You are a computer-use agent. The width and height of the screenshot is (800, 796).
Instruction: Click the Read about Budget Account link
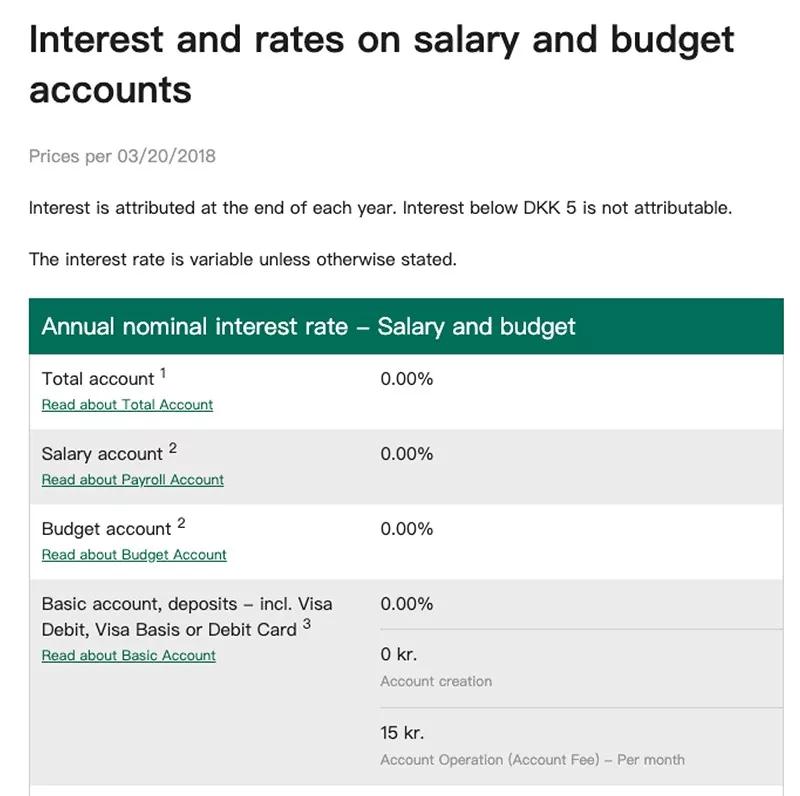coord(134,555)
